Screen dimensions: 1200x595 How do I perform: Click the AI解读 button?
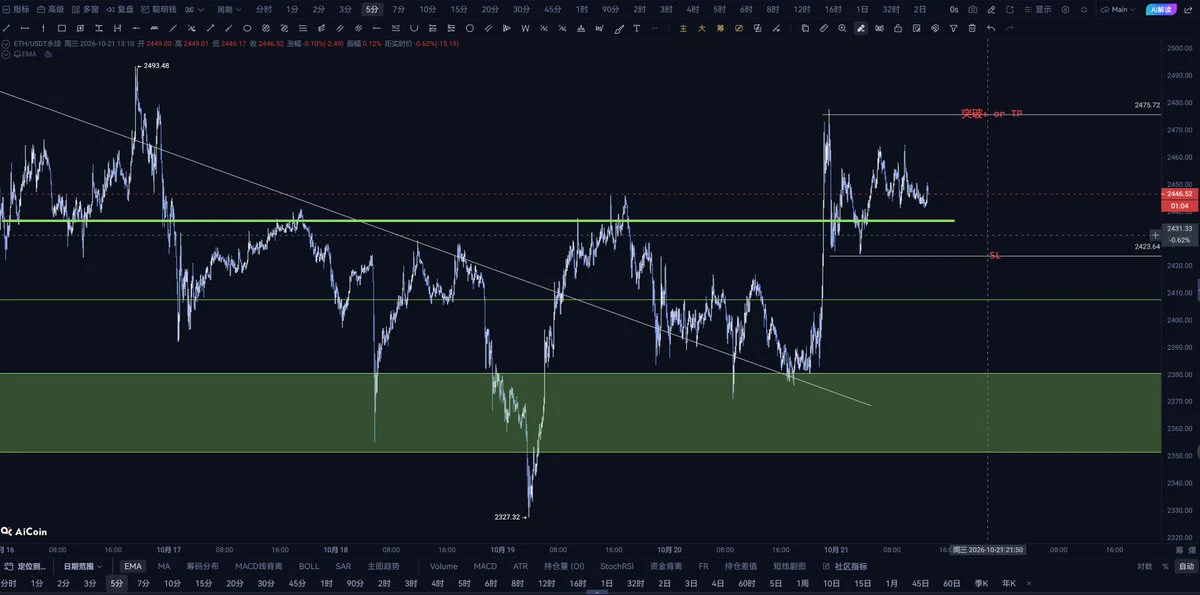pyautogui.click(x=1160, y=9)
